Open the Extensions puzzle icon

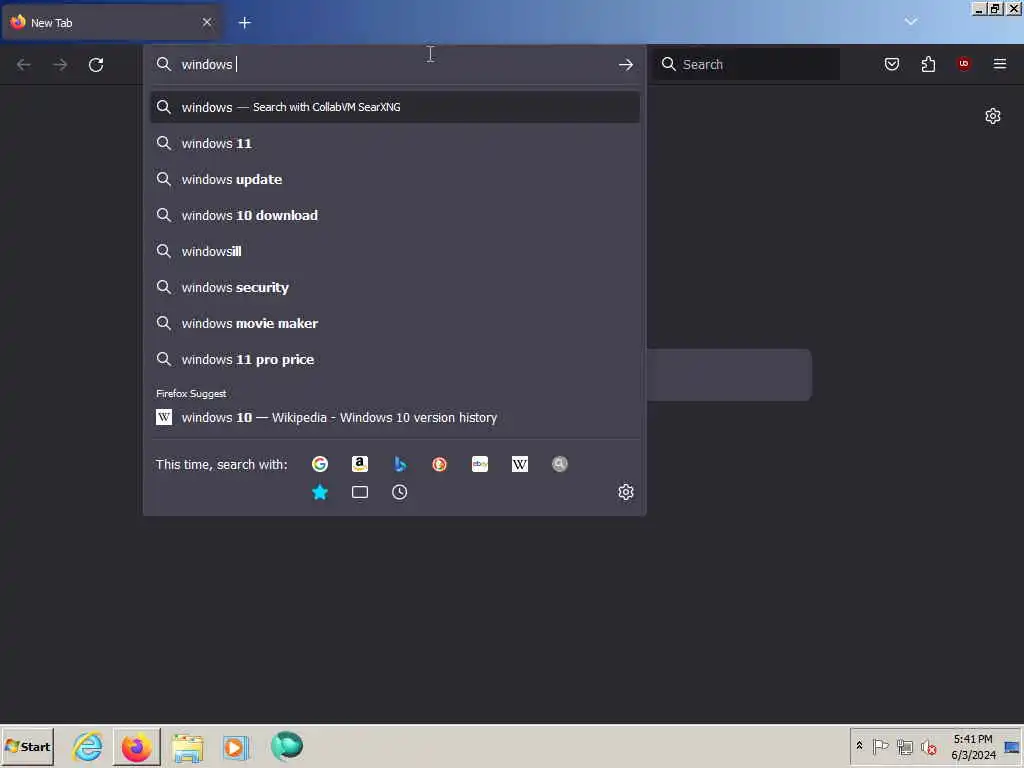(x=928, y=64)
